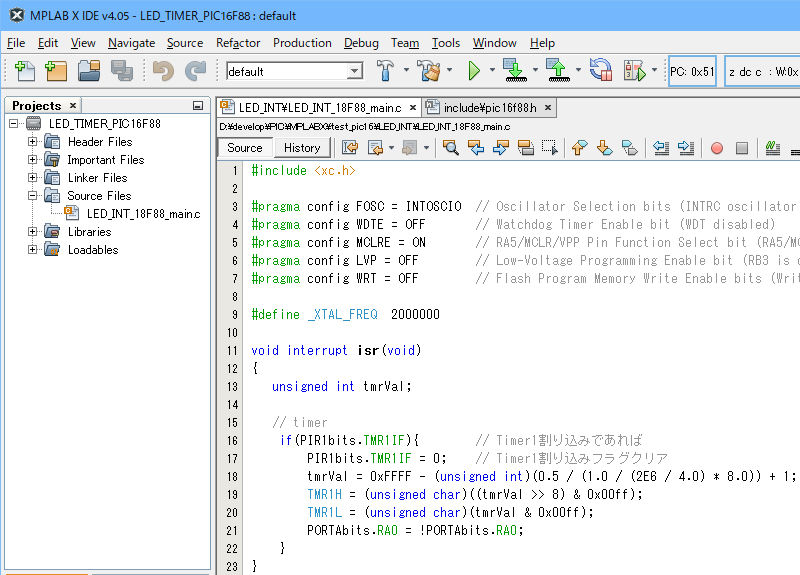Open the File menu

tap(16, 43)
